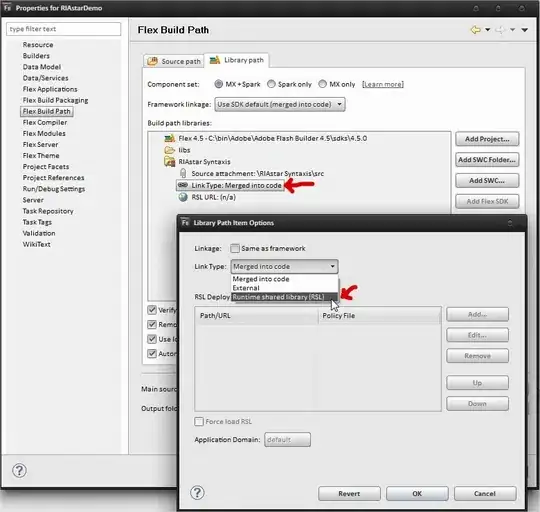The height and width of the screenshot is (512, 540).
Task: Open help in the Properties window
Action: pyautogui.click(x=19, y=470)
